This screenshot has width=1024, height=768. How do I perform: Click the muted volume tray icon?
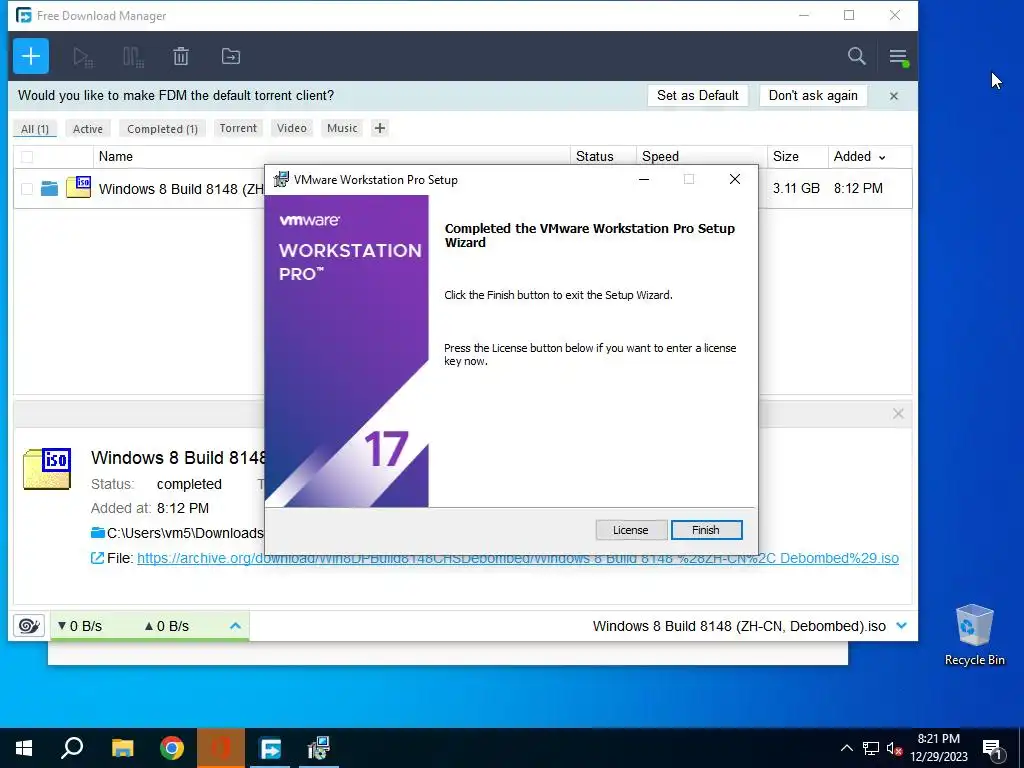click(x=895, y=749)
